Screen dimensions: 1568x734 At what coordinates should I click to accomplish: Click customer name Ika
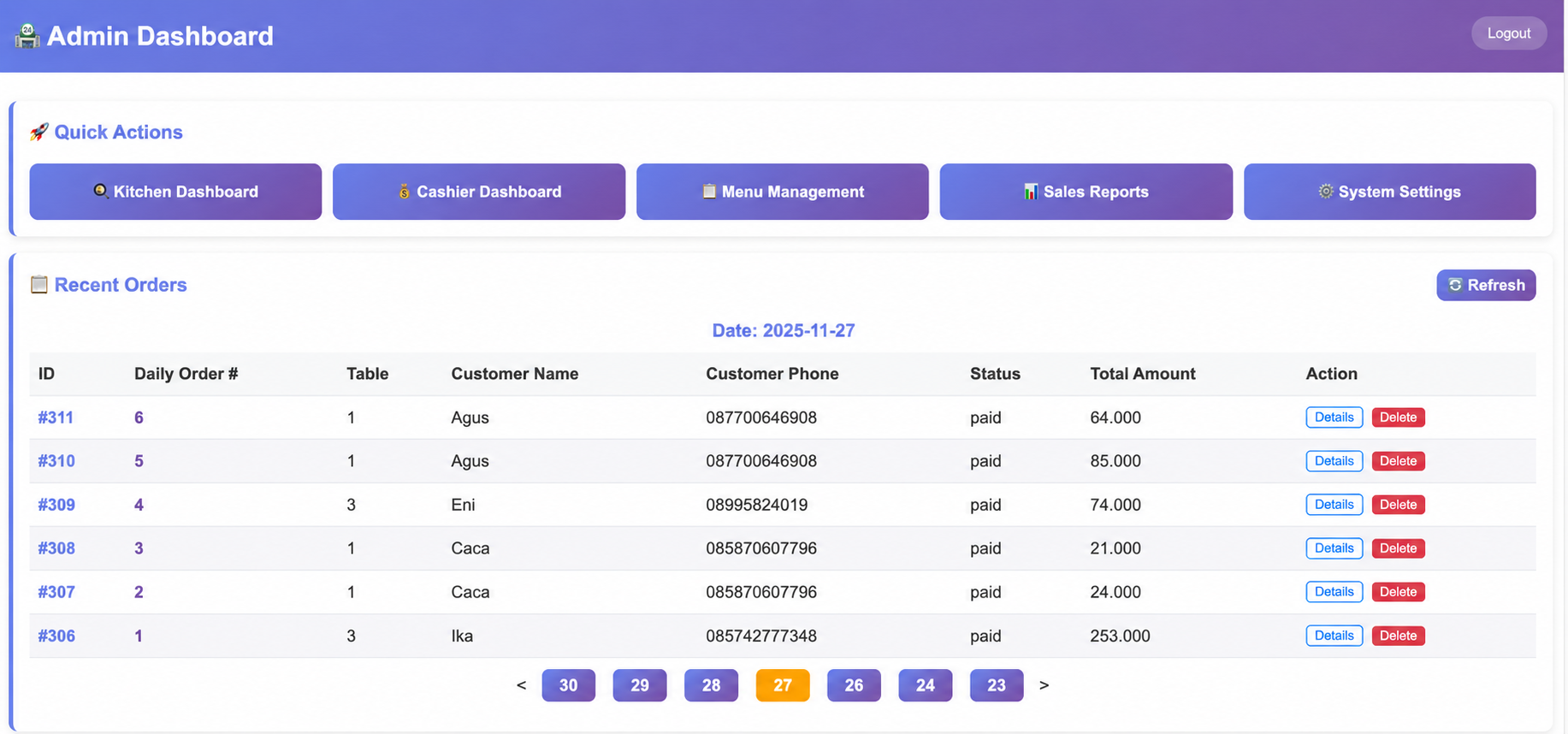coord(462,636)
